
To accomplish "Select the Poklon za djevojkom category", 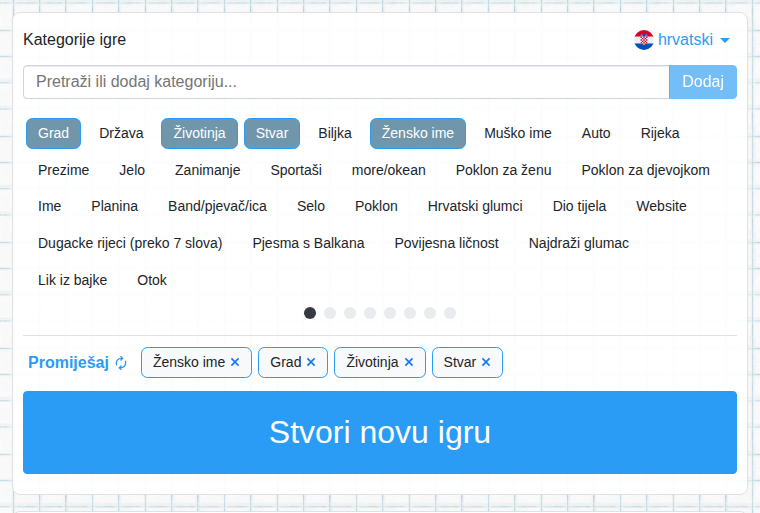I will (645, 170).
